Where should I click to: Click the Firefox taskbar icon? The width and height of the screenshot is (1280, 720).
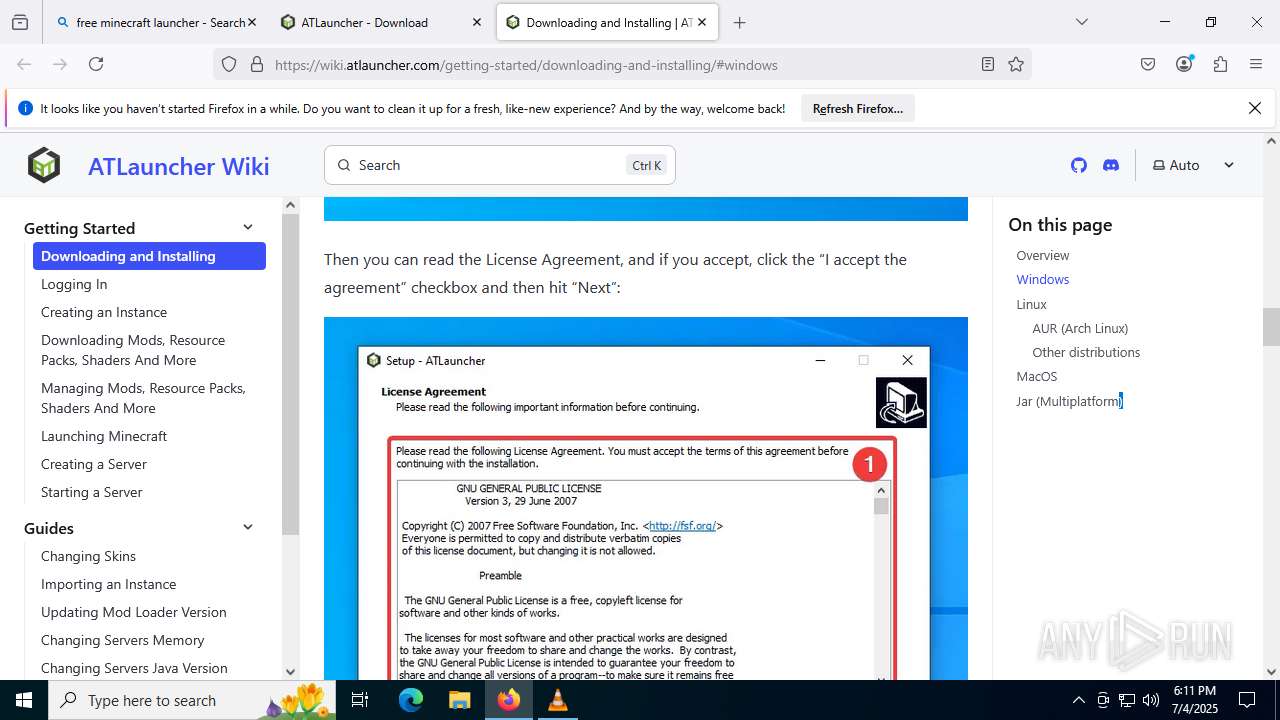coord(508,700)
